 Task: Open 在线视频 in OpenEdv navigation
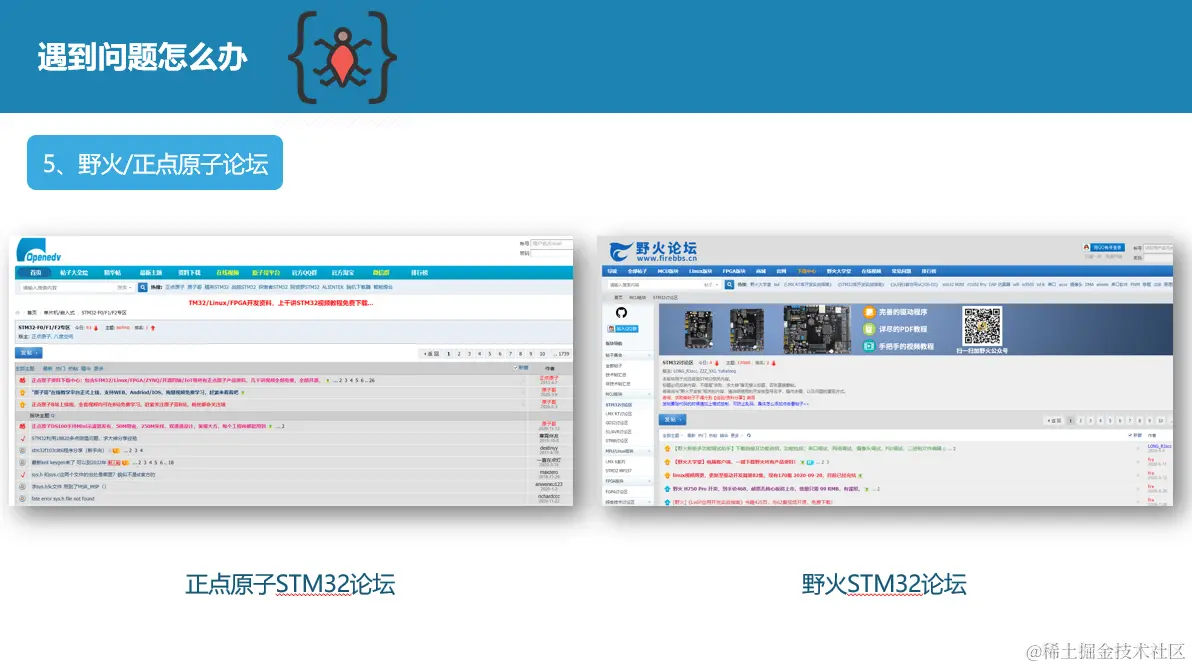point(227,272)
